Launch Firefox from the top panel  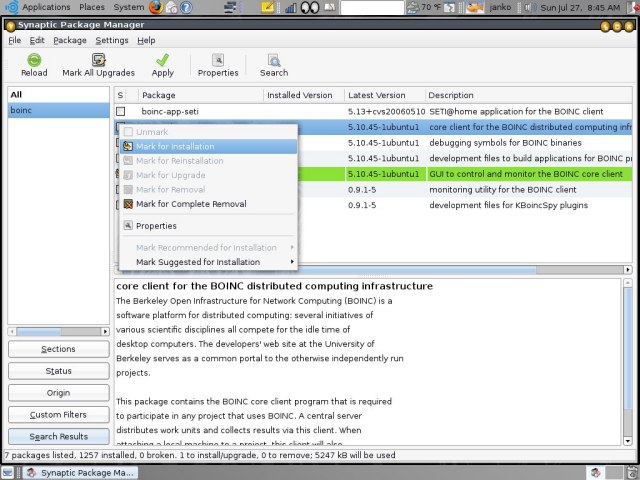click(156, 7)
